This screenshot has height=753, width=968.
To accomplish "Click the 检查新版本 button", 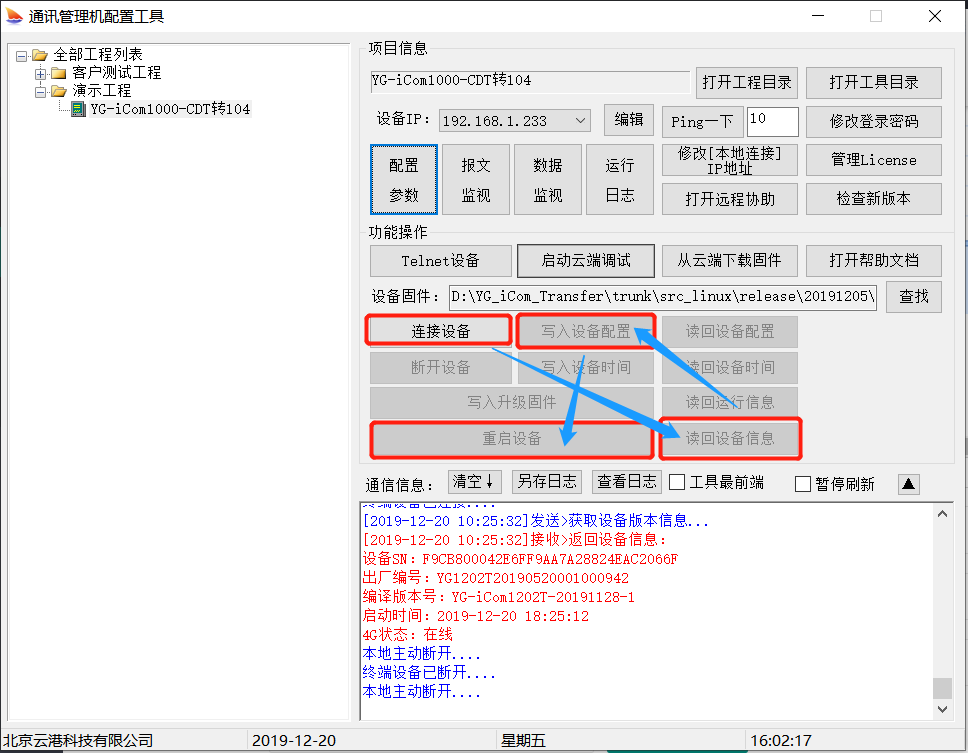I will pyautogui.click(x=874, y=199).
